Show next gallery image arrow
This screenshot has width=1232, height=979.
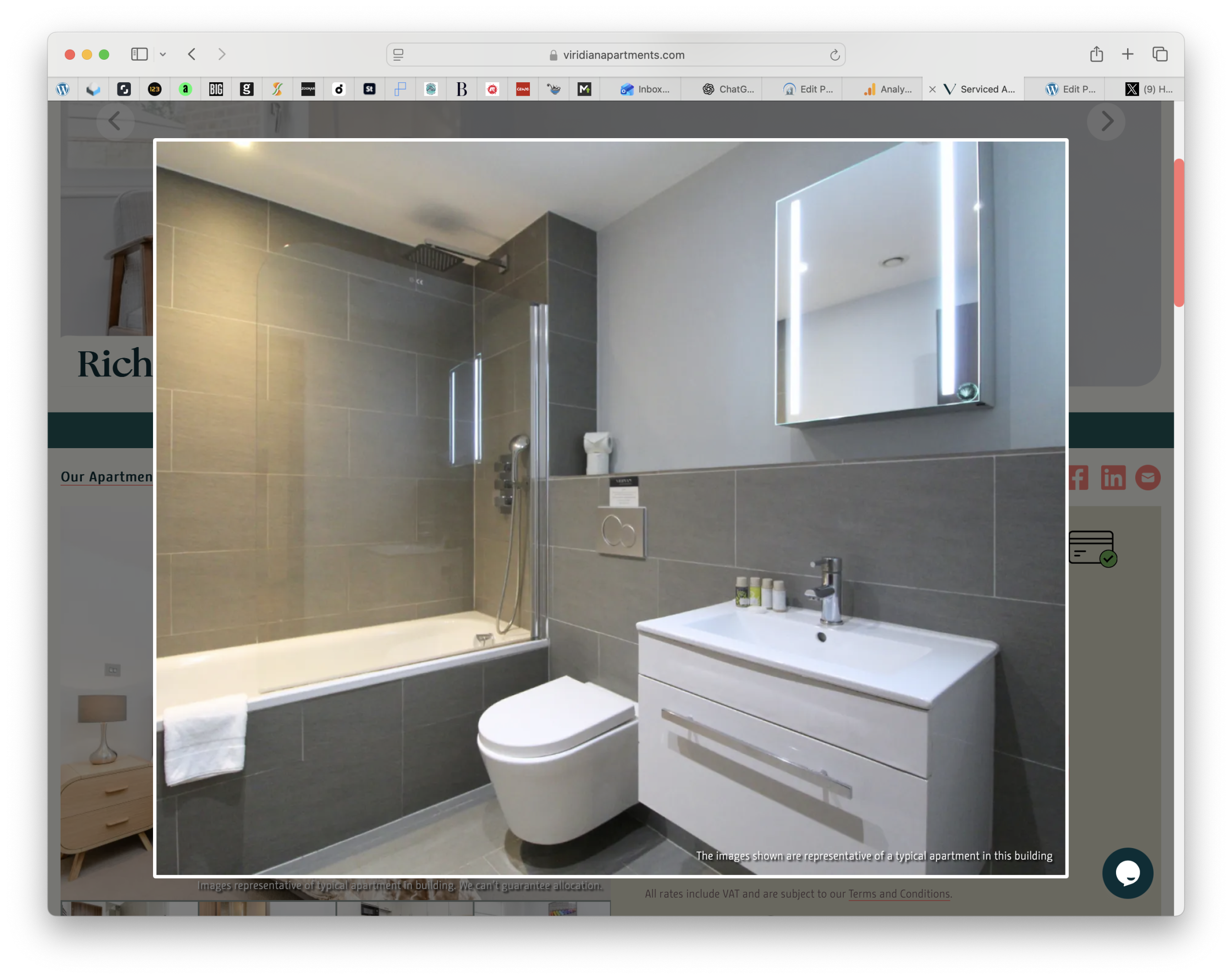coord(1106,121)
